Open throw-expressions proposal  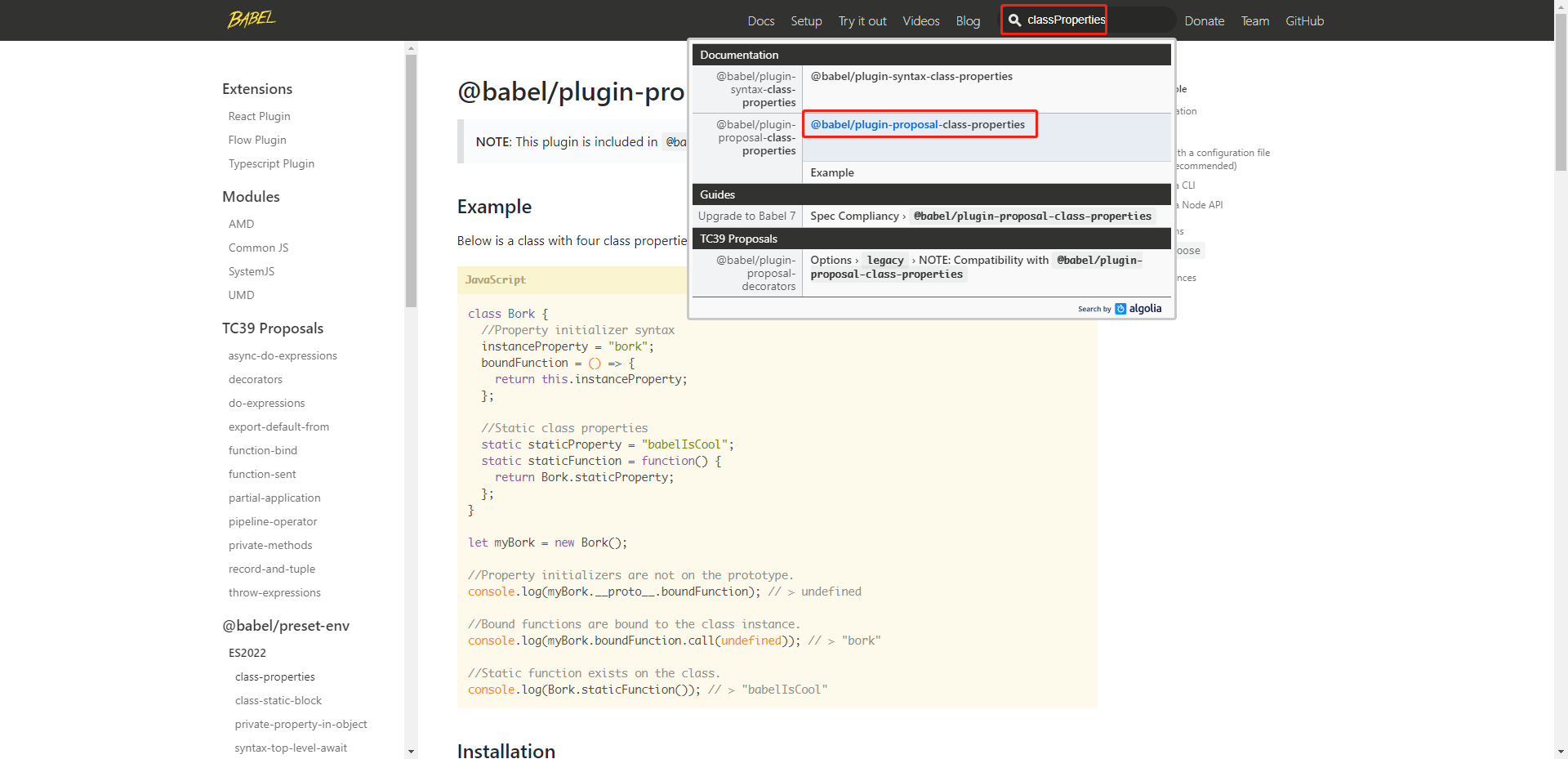coord(274,592)
